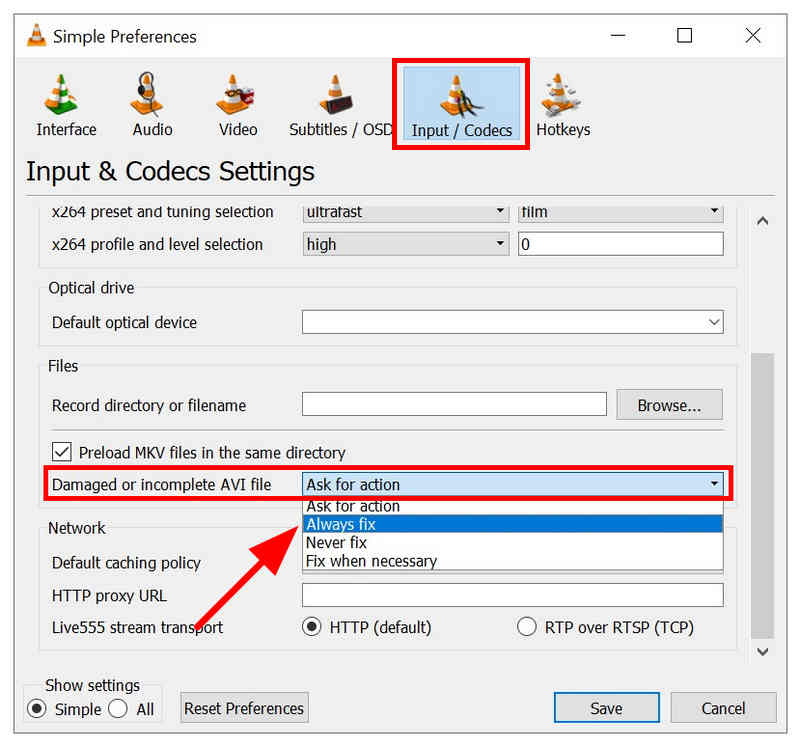This screenshot has height=747, width=800.
Task: Click the Browse button for record directory
Action: click(669, 404)
